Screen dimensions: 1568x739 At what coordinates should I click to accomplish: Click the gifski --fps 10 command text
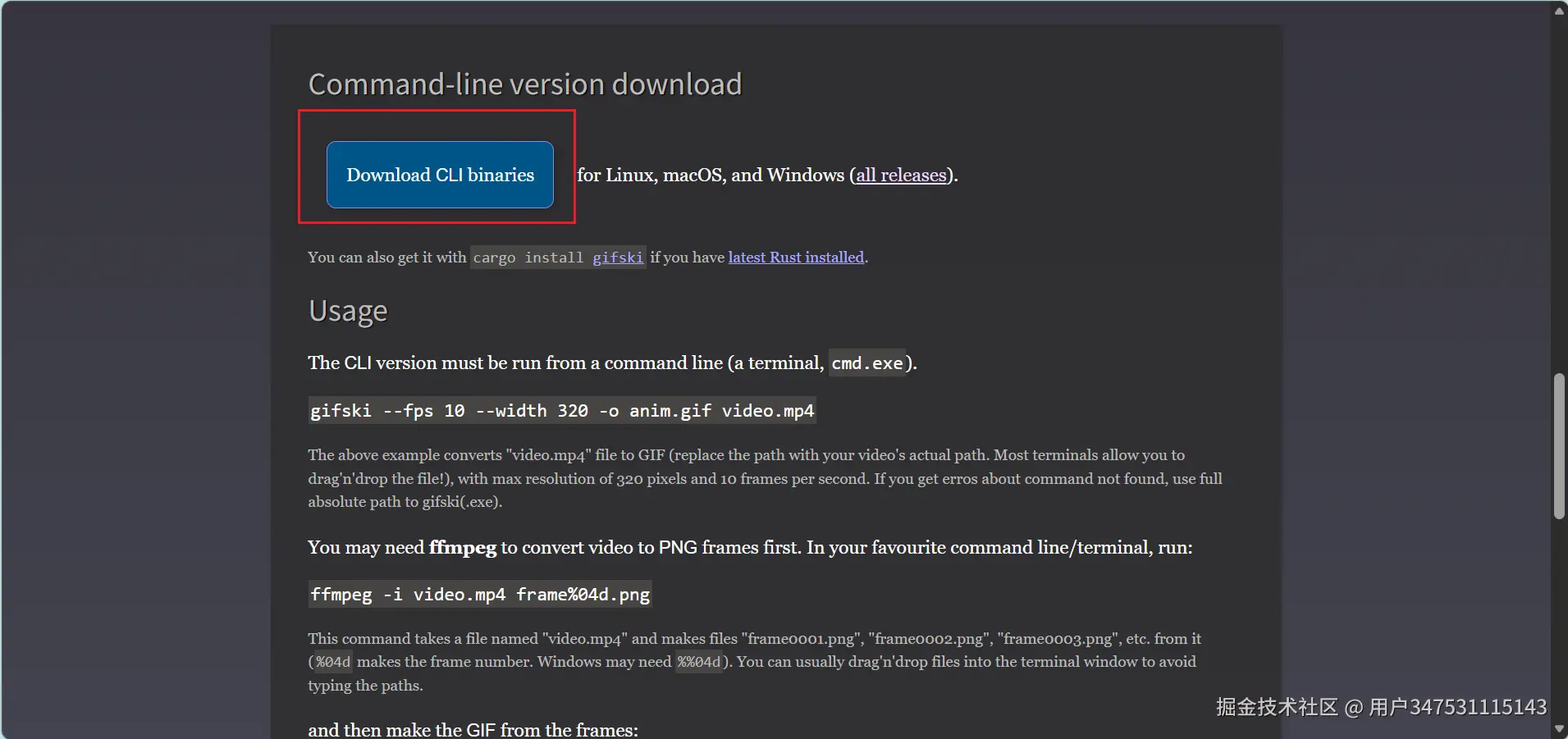coord(562,411)
